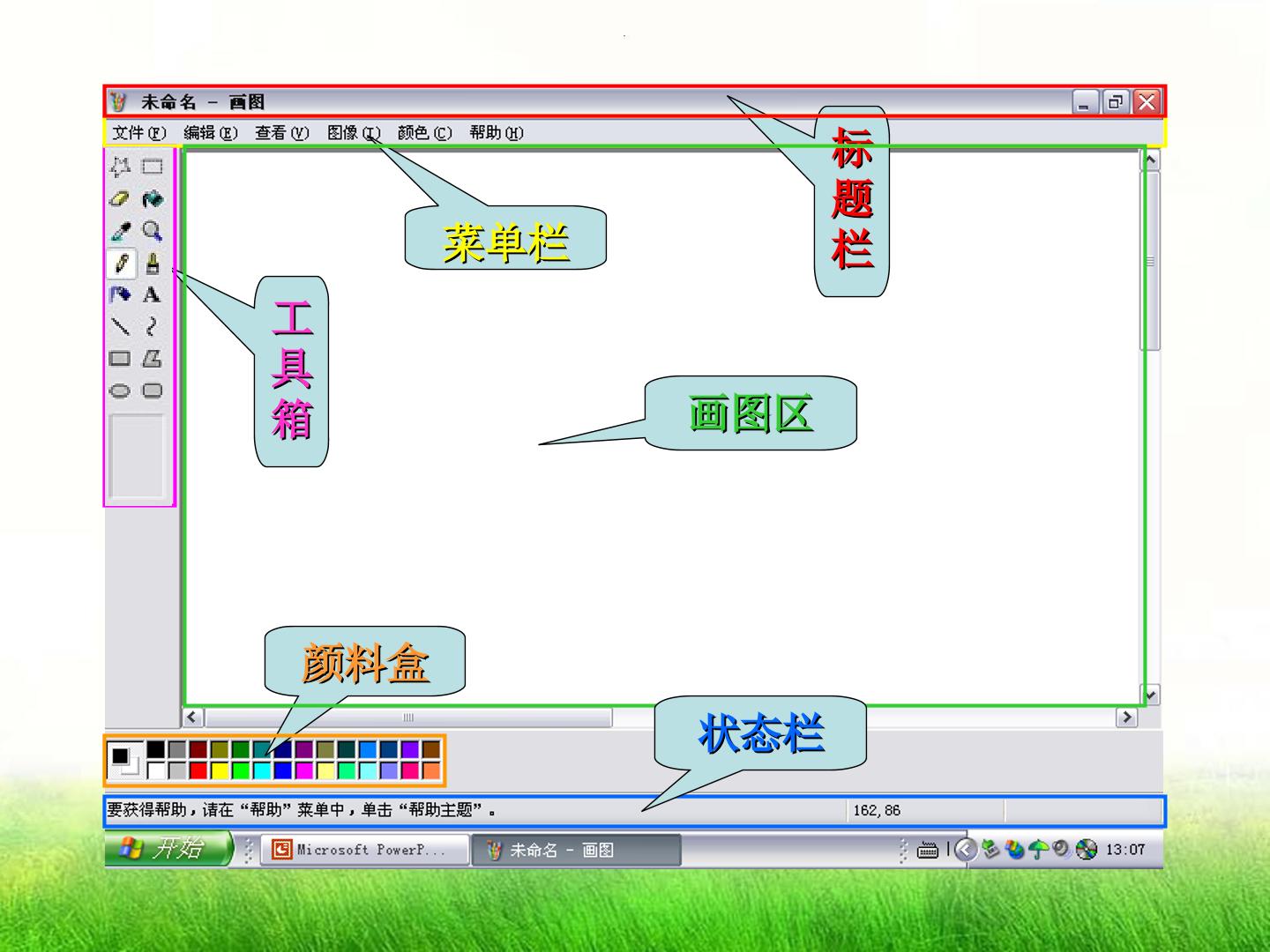Select the Pick Color eyedropper tool
Image resolution: width=1270 pixels, height=952 pixels.
pyautogui.click(x=120, y=232)
